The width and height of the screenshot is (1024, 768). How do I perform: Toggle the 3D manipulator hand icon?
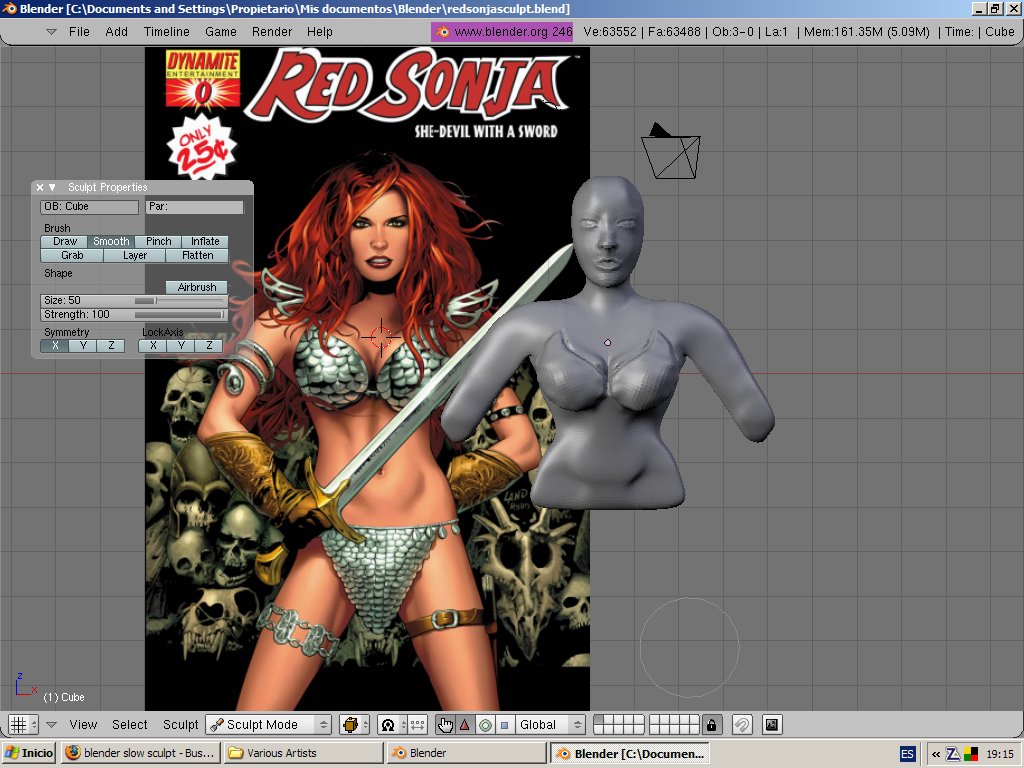pos(445,724)
